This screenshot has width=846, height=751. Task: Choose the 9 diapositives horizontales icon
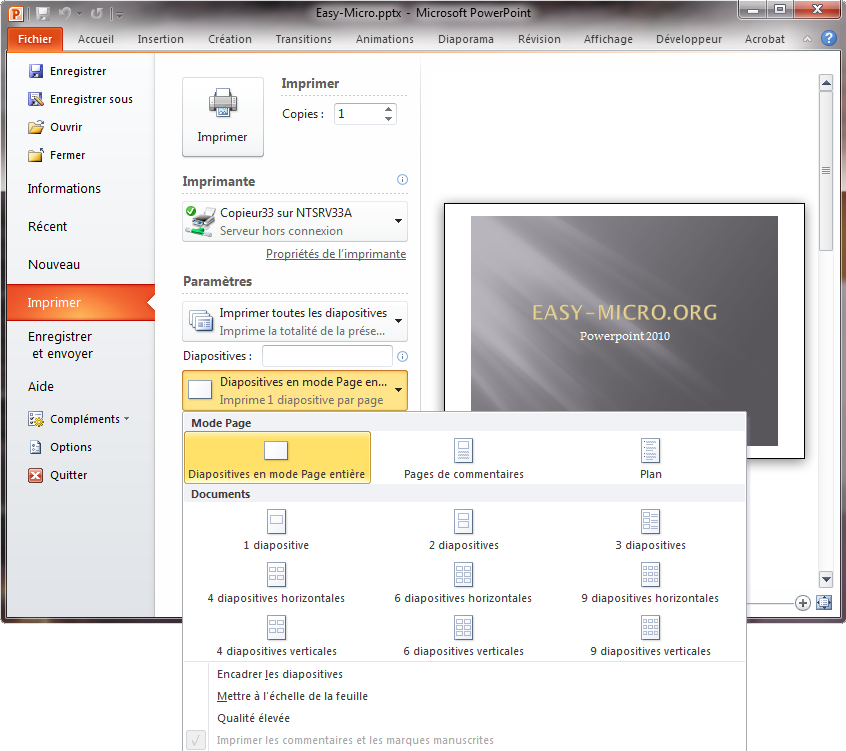click(650, 575)
